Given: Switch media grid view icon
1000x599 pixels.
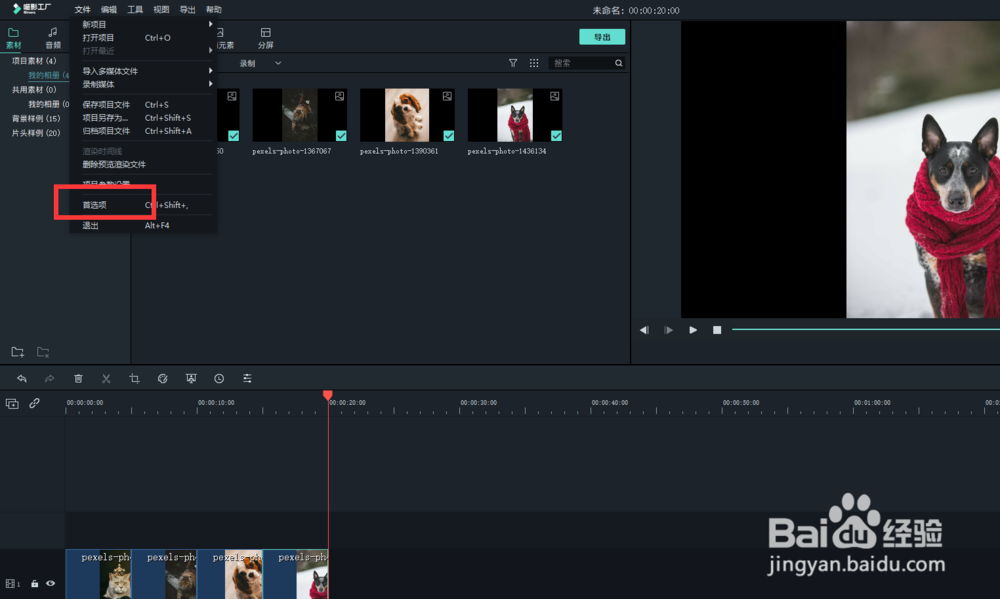Looking at the screenshot, I should tap(534, 63).
